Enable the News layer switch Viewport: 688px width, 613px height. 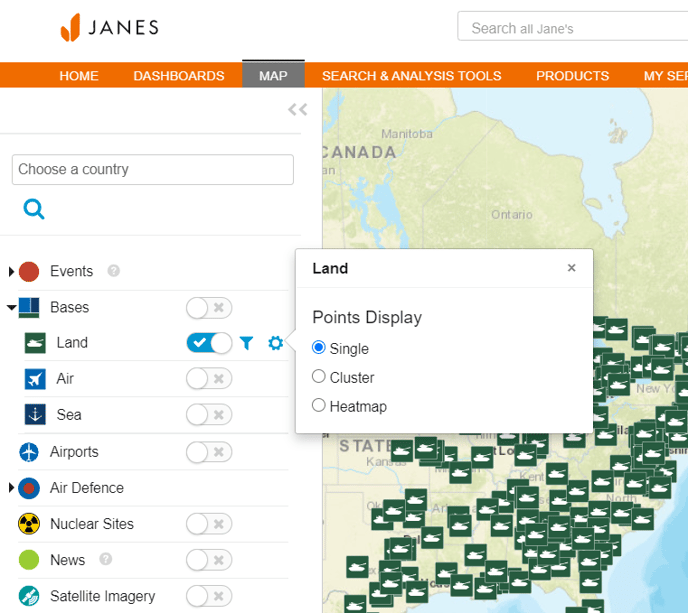(209, 560)
